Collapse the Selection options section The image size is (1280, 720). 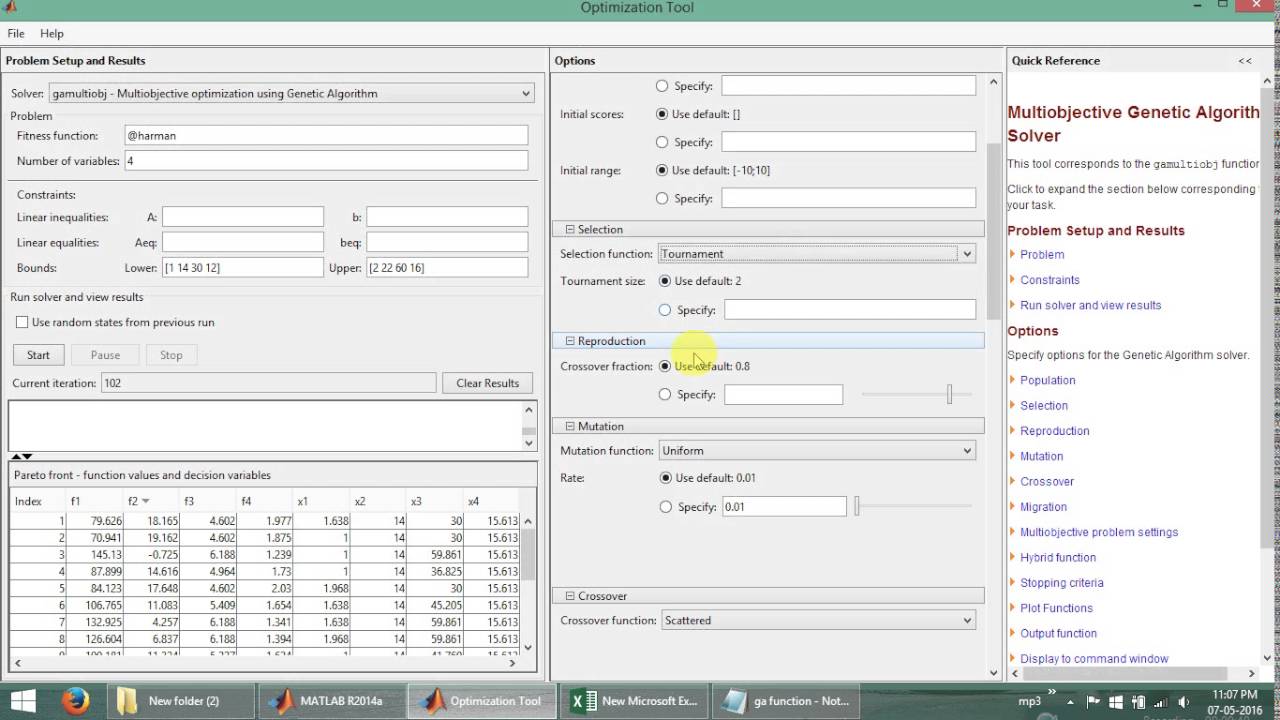coord(570,229)
